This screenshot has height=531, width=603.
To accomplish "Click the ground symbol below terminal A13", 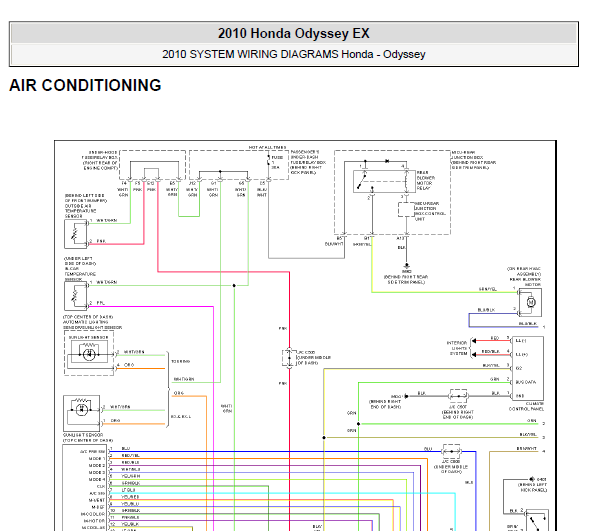I will [406, 266].
